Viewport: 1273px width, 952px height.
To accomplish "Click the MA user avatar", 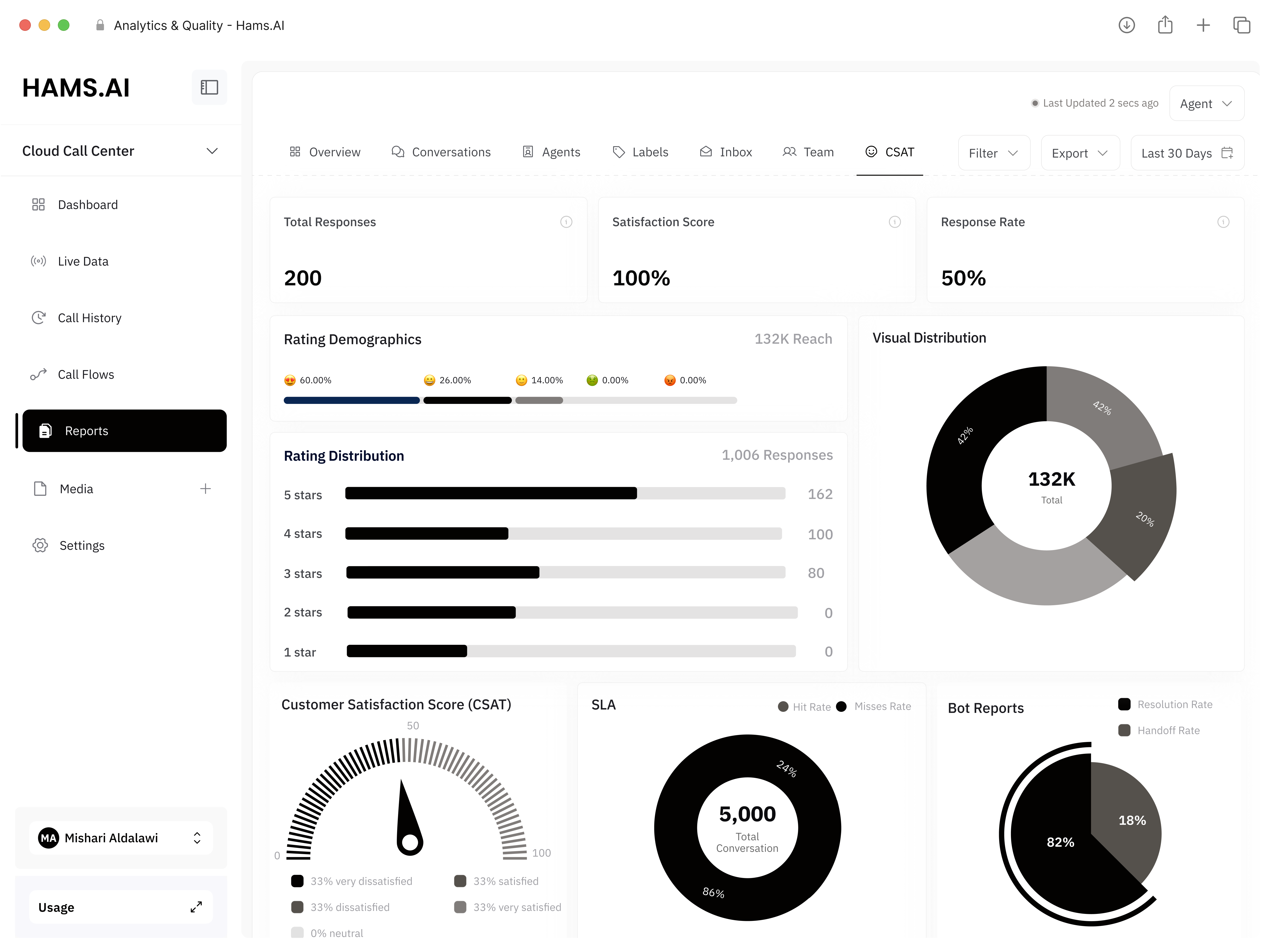I will pyautogui.click(x=48, y=838).
